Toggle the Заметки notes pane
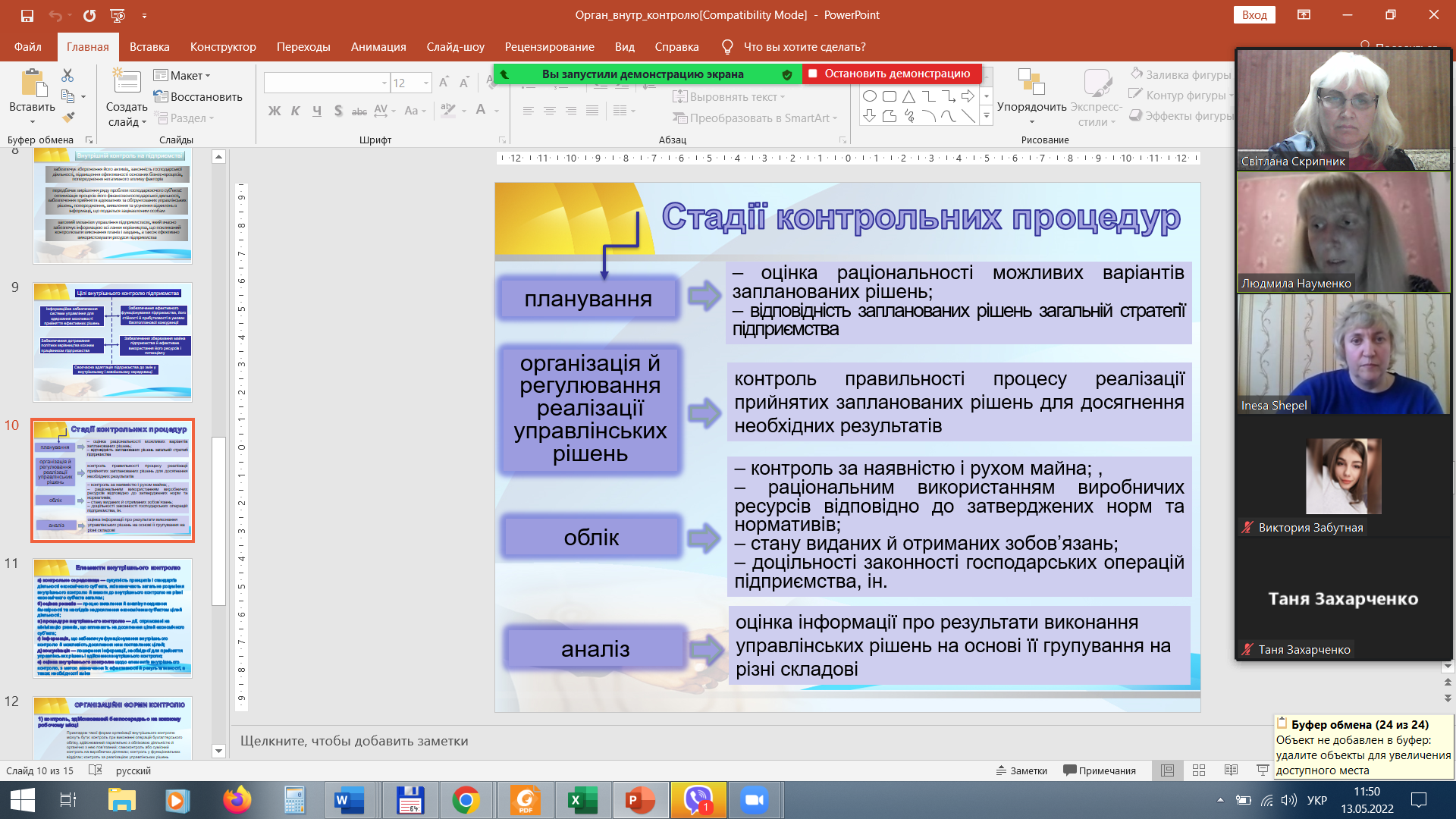Image resolution: width=1456 pixels, height=819 pixels. 1021,770
